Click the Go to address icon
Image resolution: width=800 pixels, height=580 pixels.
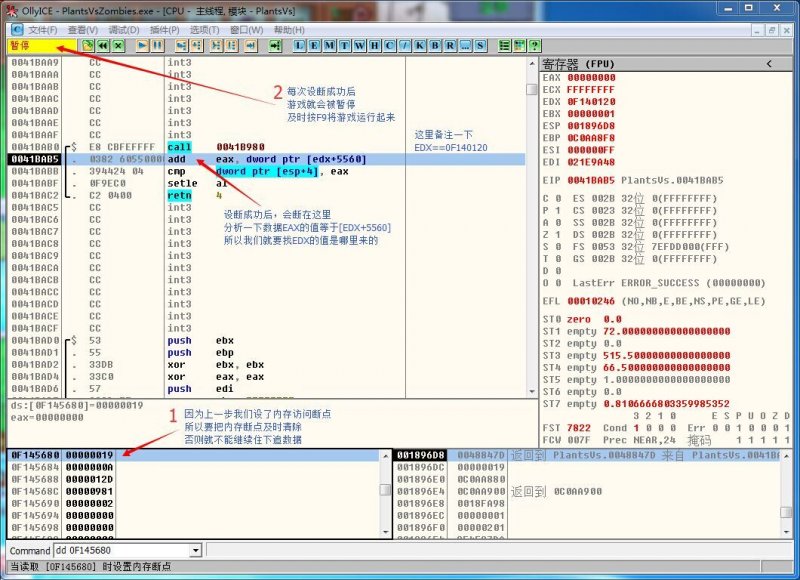(275, 46)
